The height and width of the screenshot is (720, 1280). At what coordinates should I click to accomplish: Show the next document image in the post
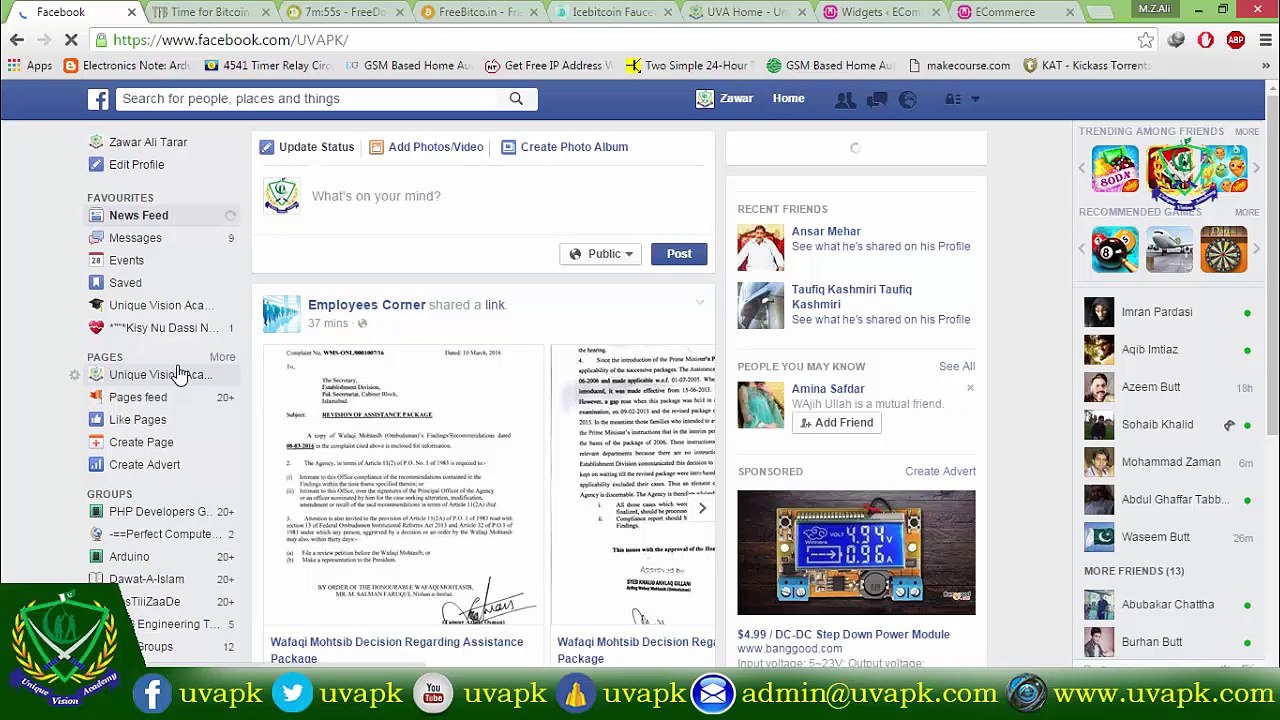point(702,508)
